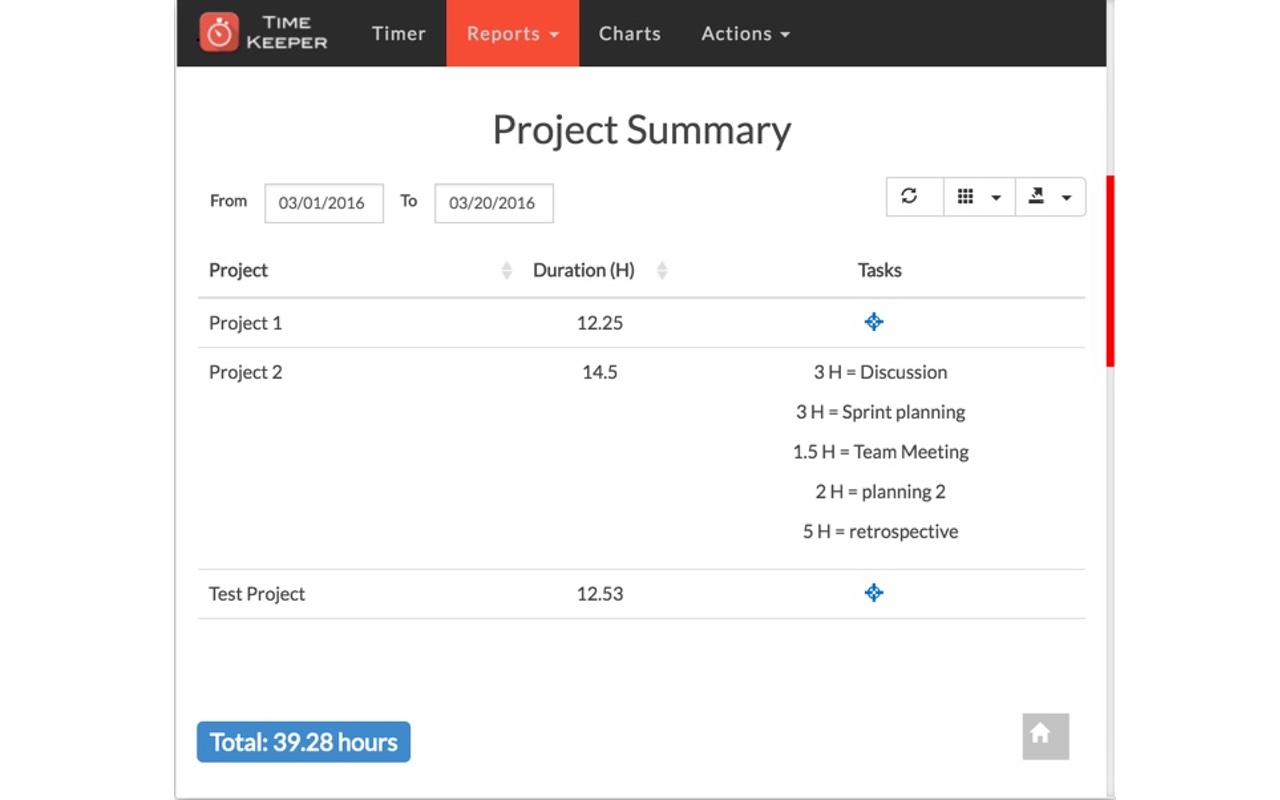Viewport: 1280px width, 800px height.
Task: Open the Actions menu
Action: pos(744,33)
